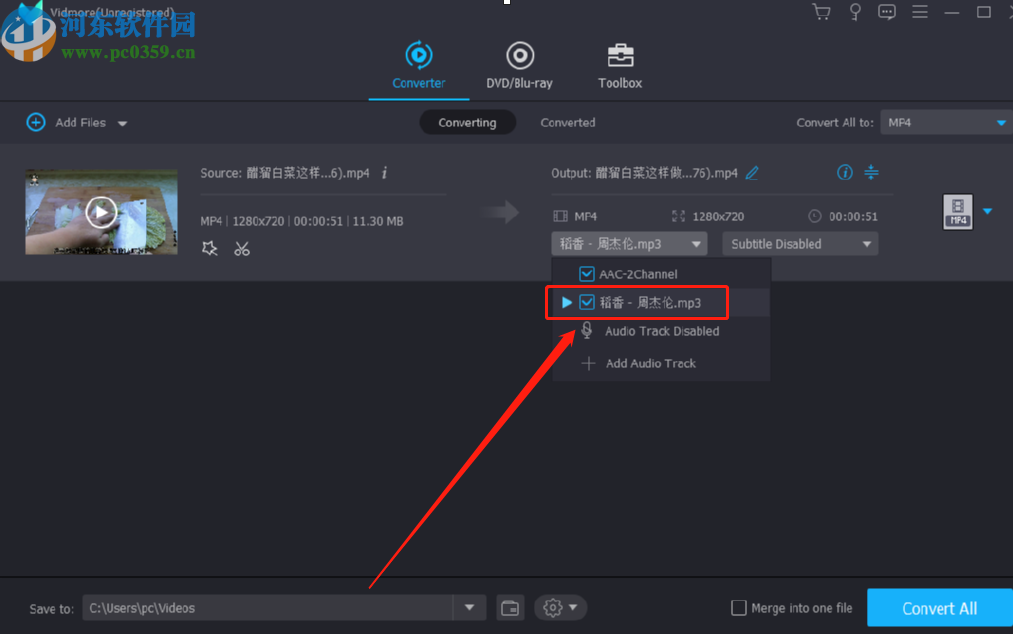Click the microphone Audio Track Disabled icon
This screenshot has width=1013, height=634.
pyautogui.click(x=587, y=331)
